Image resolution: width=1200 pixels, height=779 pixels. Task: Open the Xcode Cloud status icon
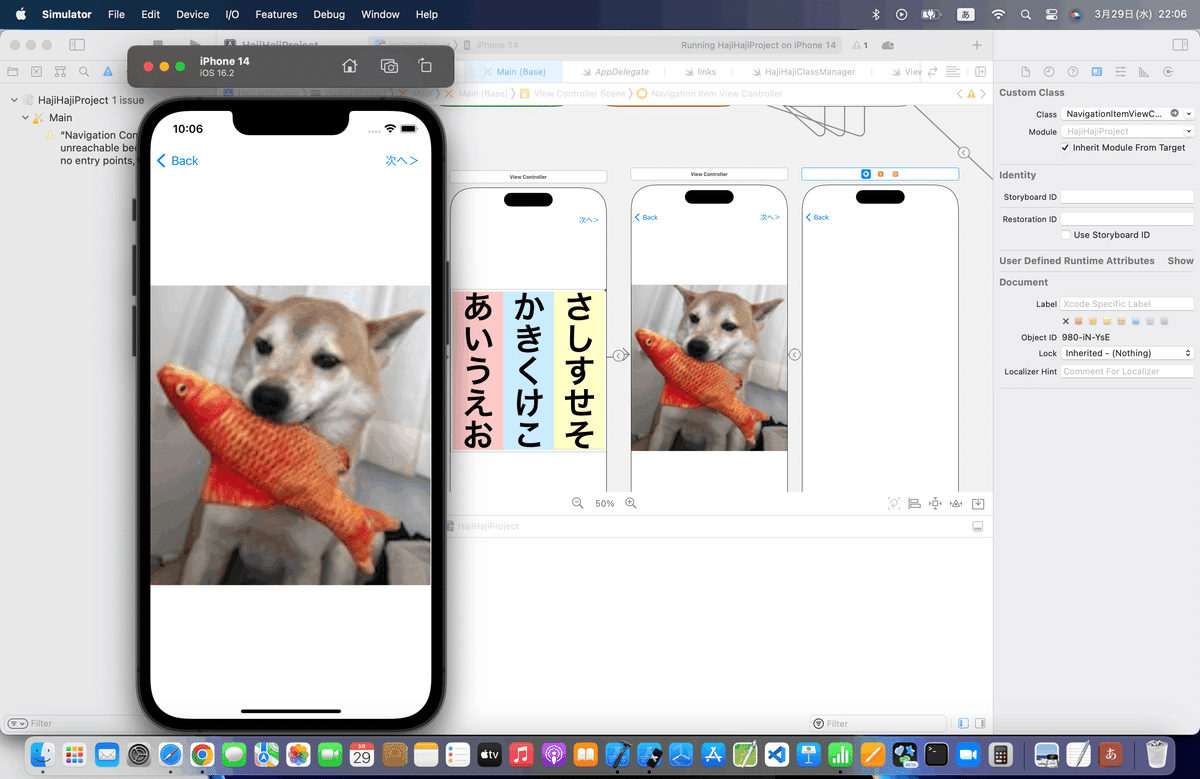(x=888, y=45)
